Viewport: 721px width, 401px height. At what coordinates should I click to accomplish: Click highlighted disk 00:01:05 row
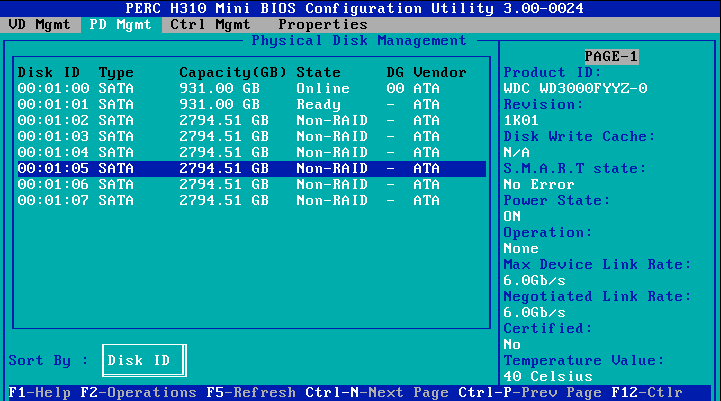coord(250,169)
